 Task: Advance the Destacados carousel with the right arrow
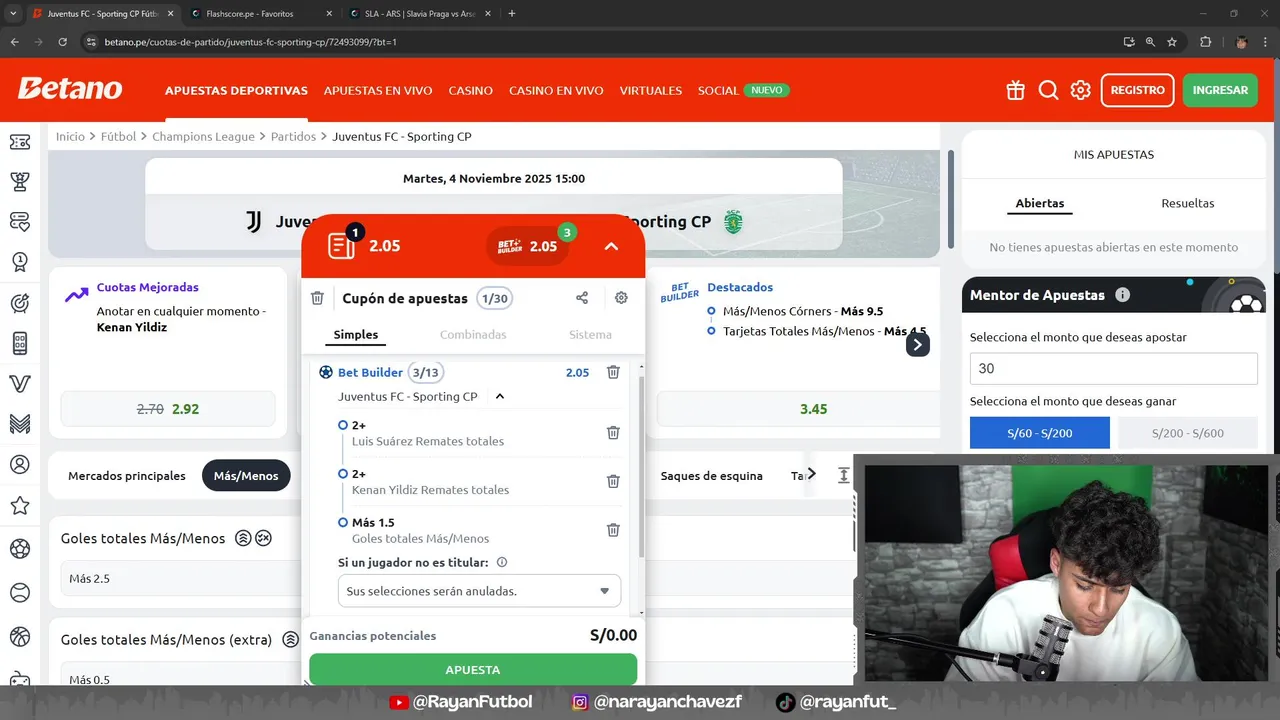(917, 344)
